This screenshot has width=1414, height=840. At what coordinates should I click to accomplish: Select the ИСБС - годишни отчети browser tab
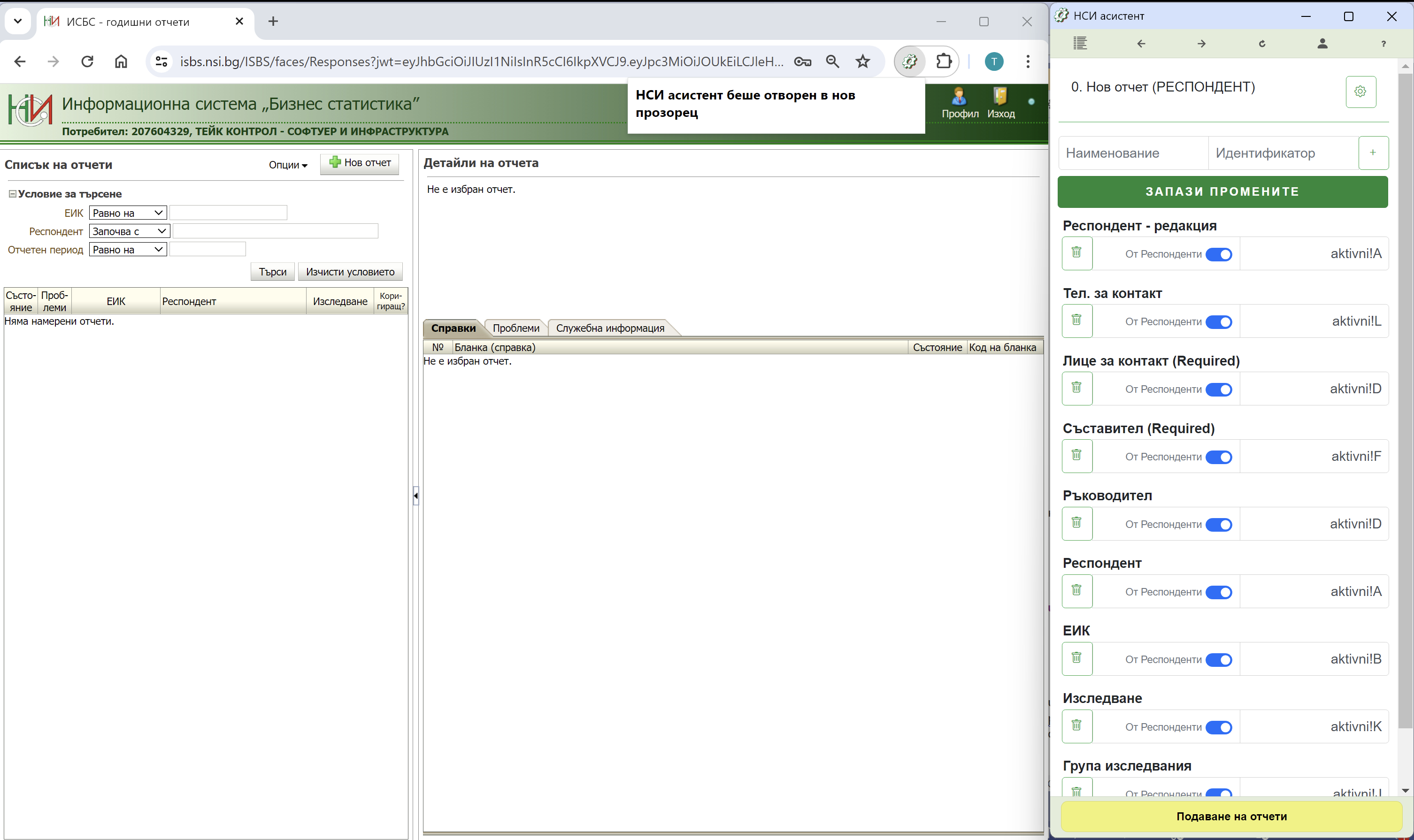tap(145, 22)
